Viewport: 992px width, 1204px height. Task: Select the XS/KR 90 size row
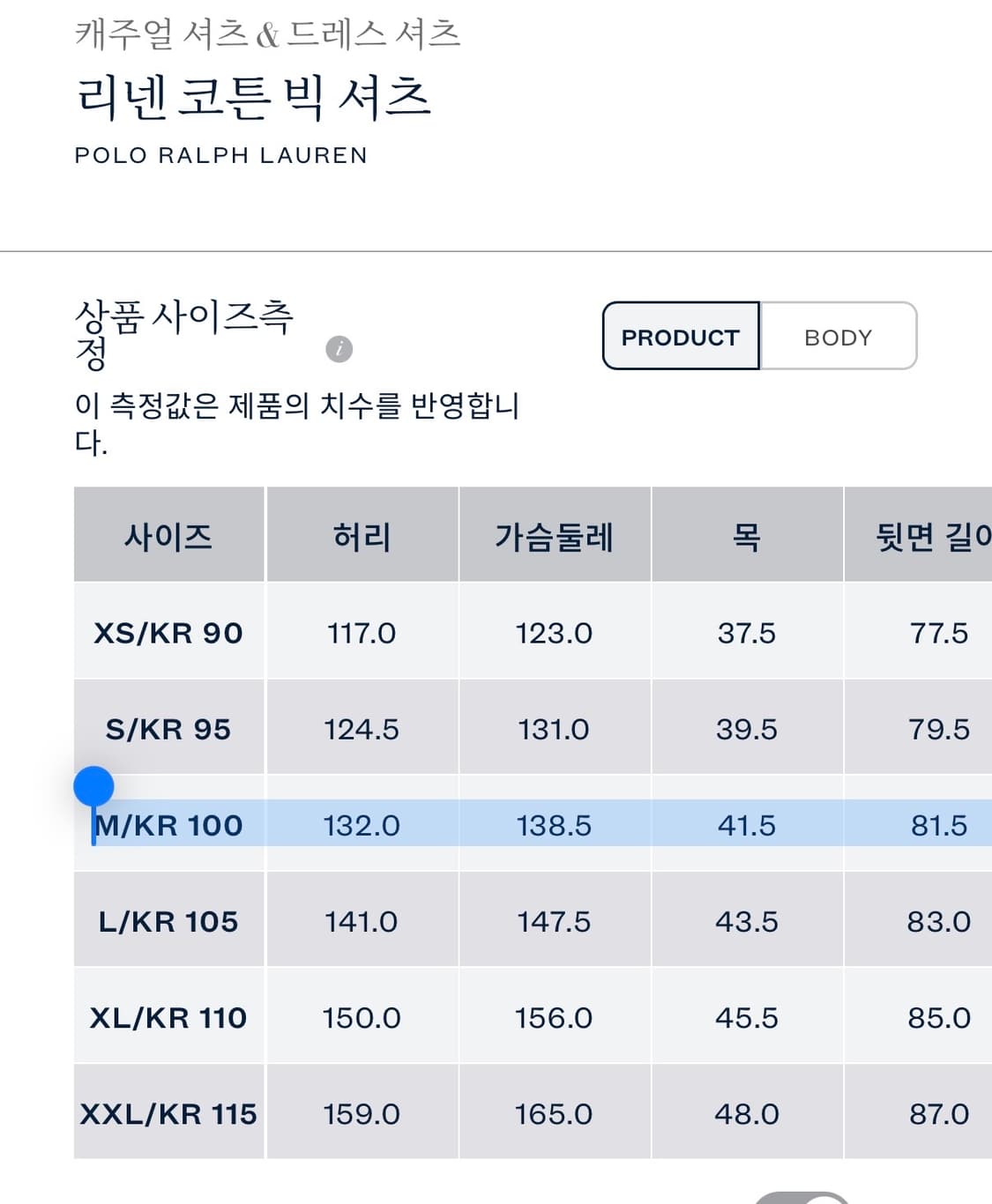coord(168,633)
